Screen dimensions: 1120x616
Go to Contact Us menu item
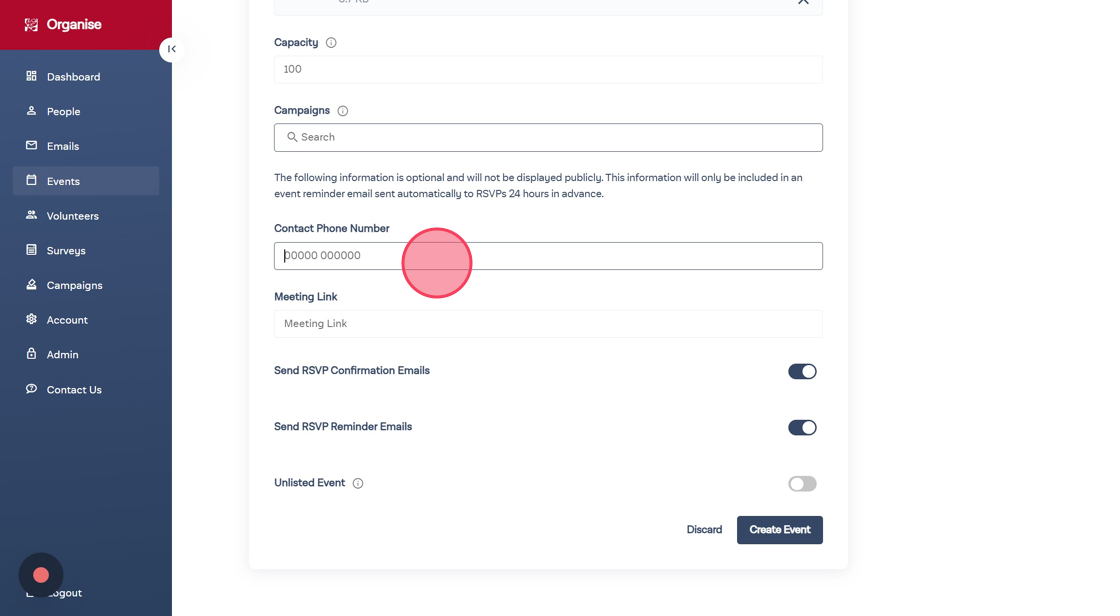pos(73,390)
